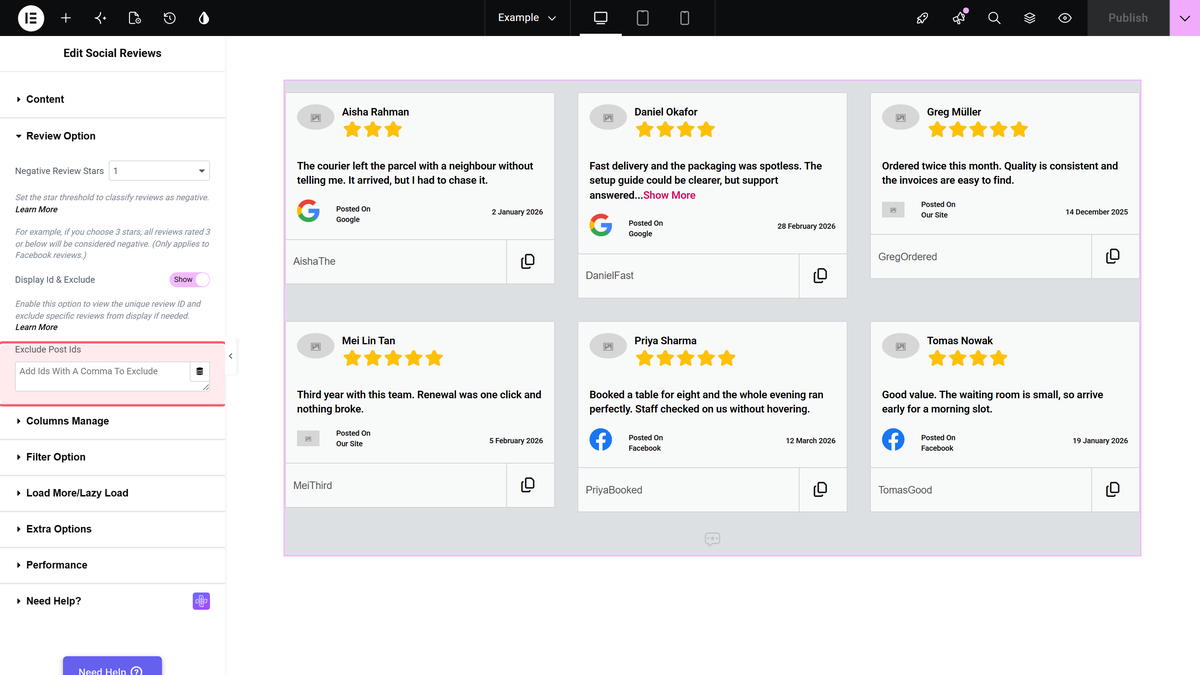Open the revision history icon
1200x675 pixels.
170,18
